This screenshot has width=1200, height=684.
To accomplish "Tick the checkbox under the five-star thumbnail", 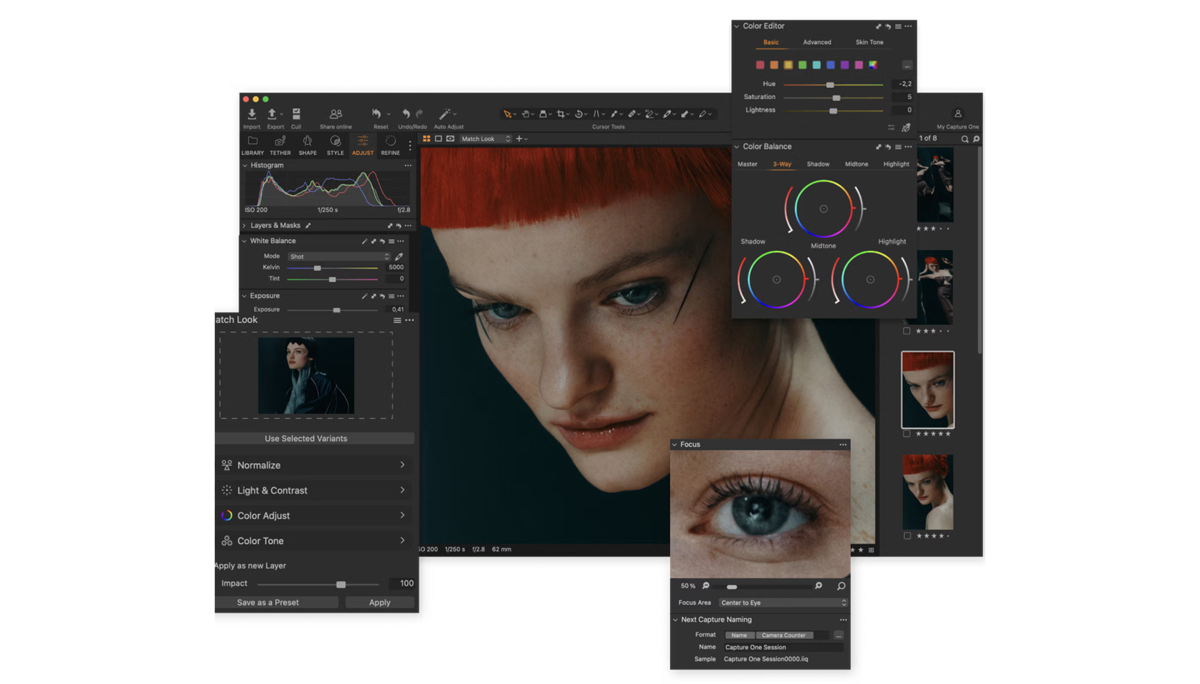I will 907,434.
